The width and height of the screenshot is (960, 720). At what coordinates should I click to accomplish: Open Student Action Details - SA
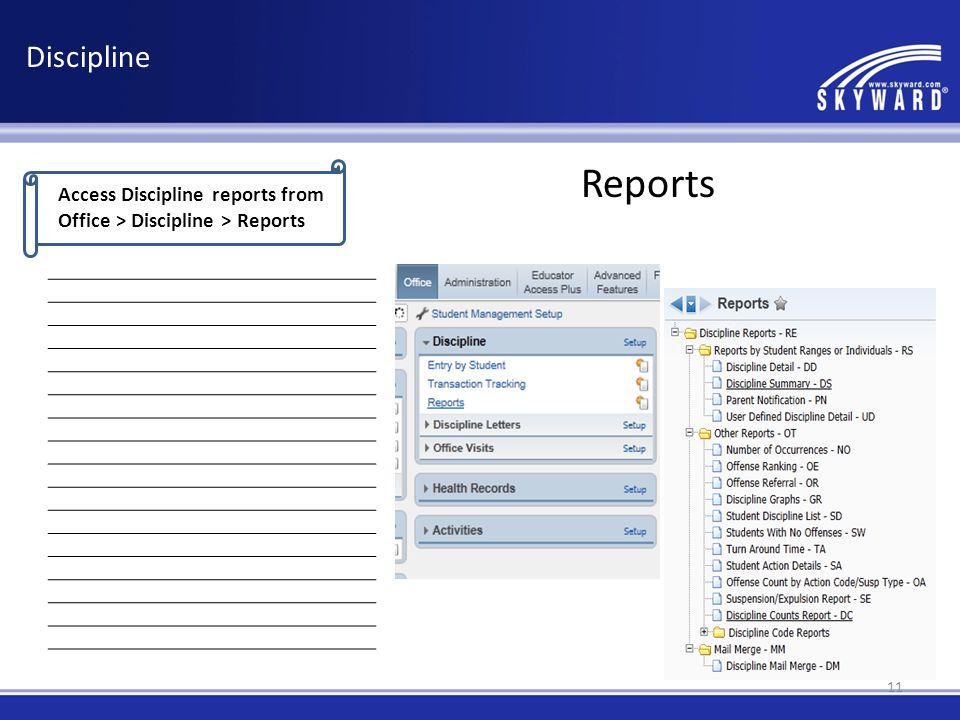coord(783,565)
